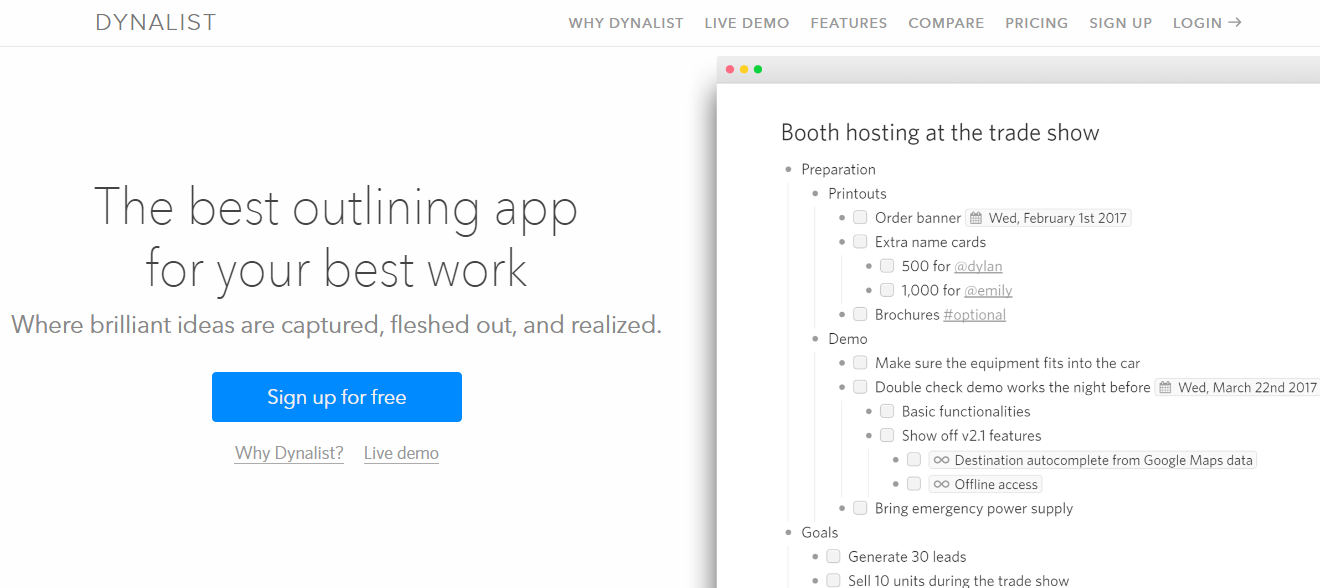Click the LOGIN arrow link
Viewport: 1320px width, 588px height.
pyautogui.click(x=1208, y=23)
